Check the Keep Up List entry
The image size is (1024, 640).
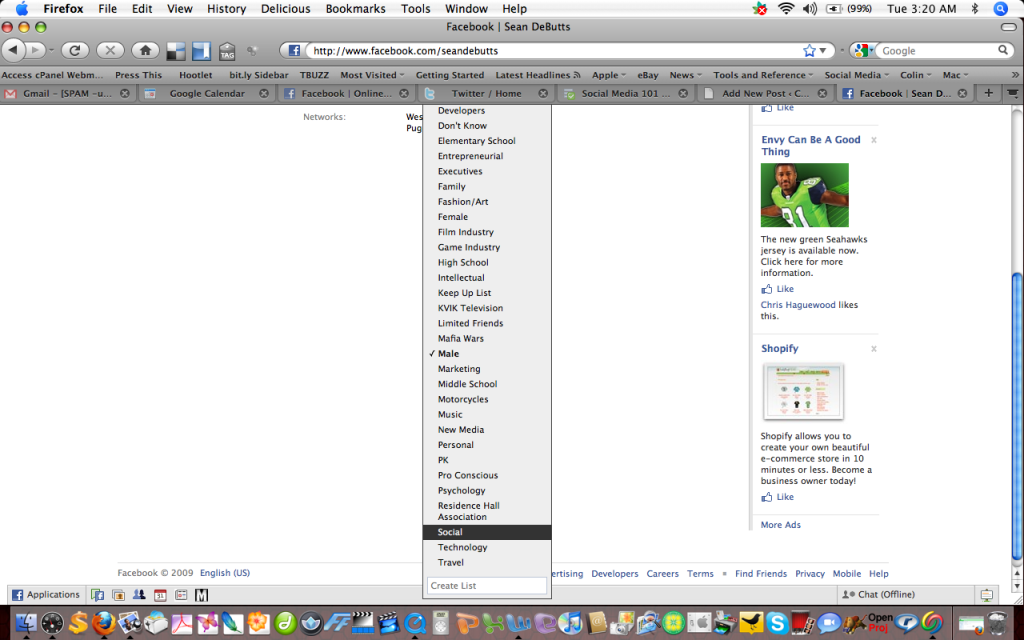(487, 293)
